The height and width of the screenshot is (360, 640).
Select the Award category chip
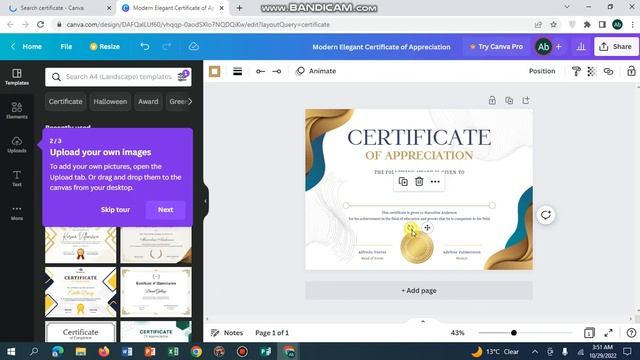pyautogui.click(x=148, y=102)
